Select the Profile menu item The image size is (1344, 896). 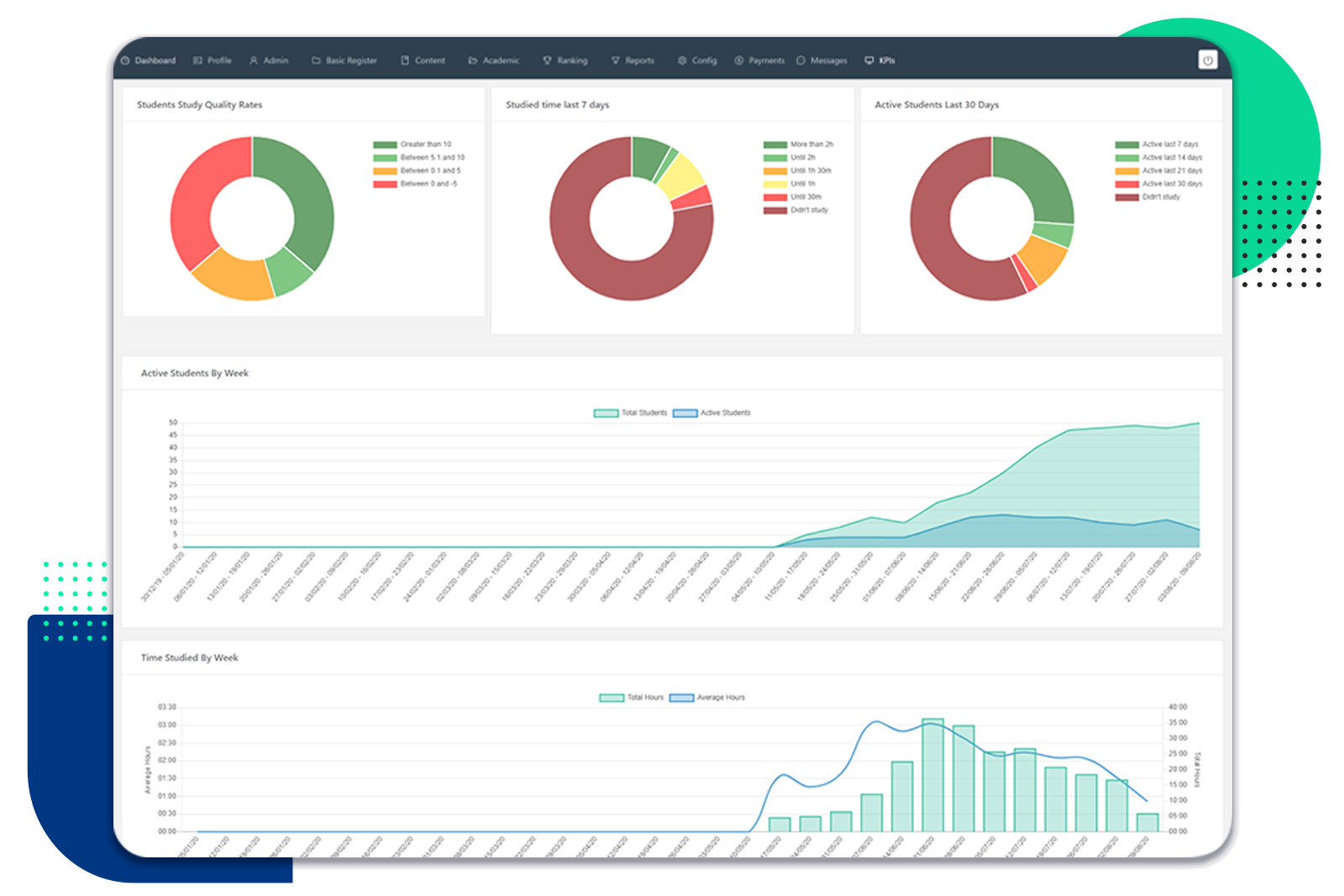[213, 60]
